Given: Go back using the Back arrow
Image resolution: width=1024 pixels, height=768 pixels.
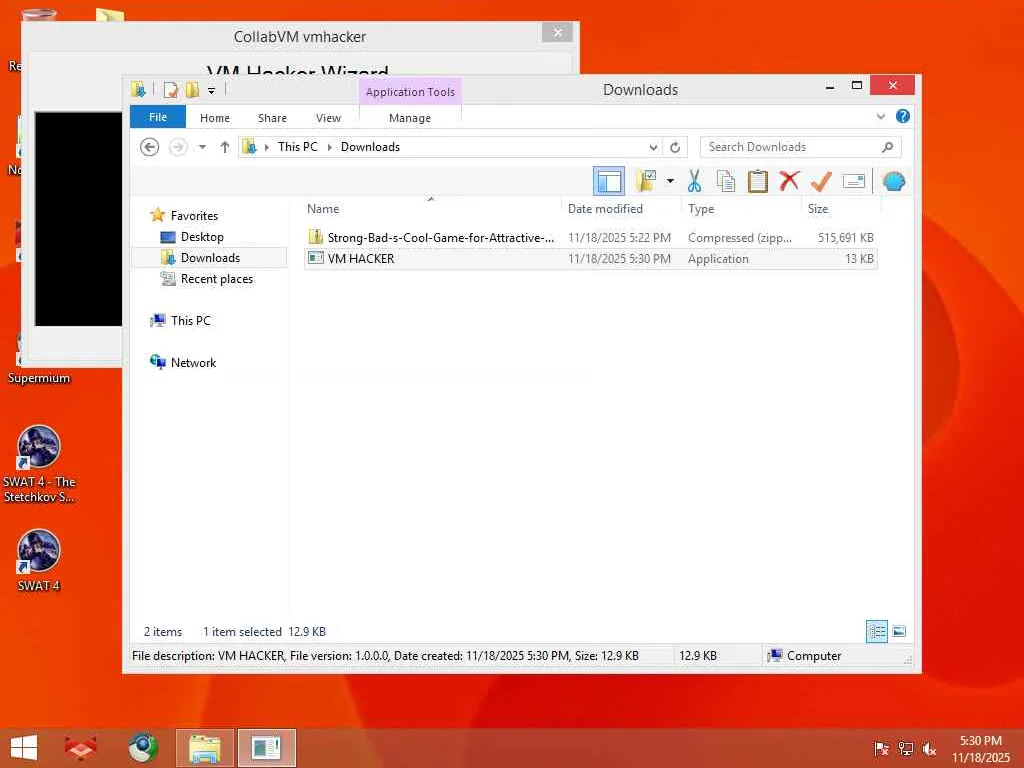Looking at the screenshot, I should [x=150, y=147].
